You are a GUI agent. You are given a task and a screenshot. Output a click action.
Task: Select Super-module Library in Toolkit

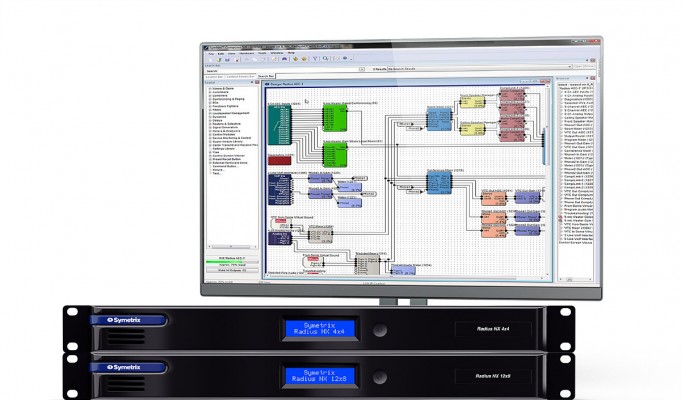(x=228, y=142)
